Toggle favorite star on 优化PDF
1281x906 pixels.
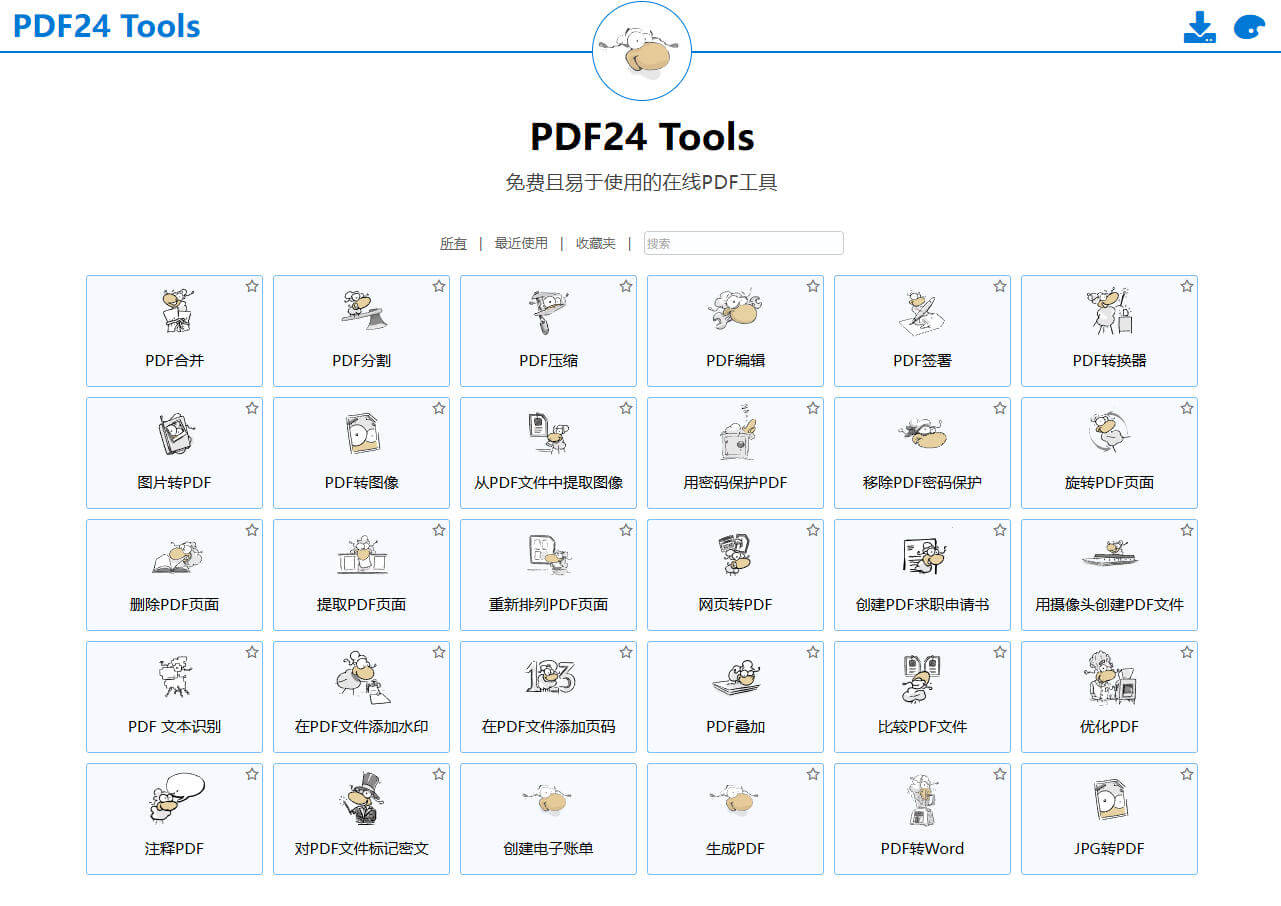pyautogui.click(x=1187, y=652)
